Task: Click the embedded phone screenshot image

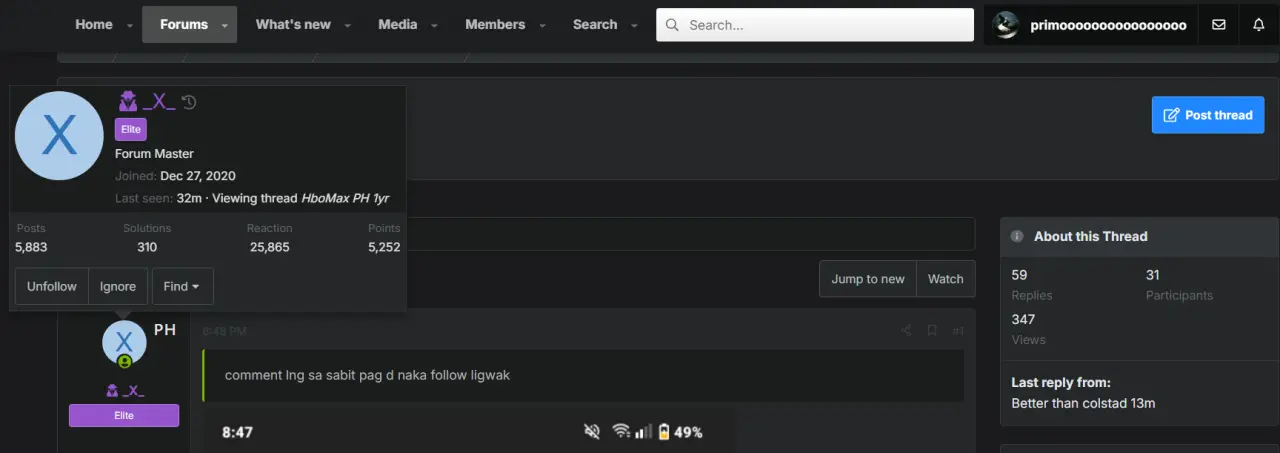Action: pyautogui.click(x=469, y=431)
